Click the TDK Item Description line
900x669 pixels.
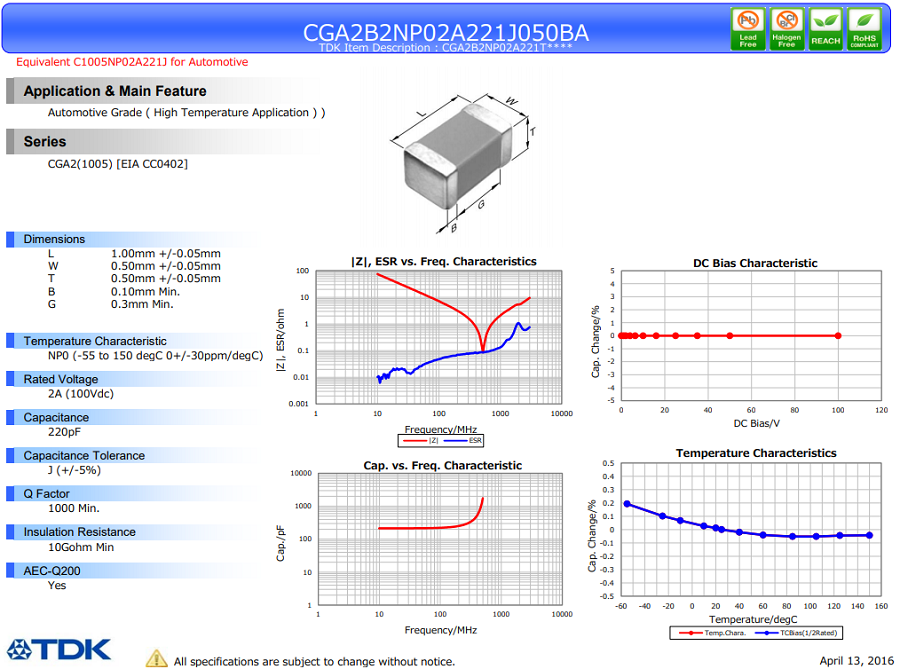[x=445, y=48]
